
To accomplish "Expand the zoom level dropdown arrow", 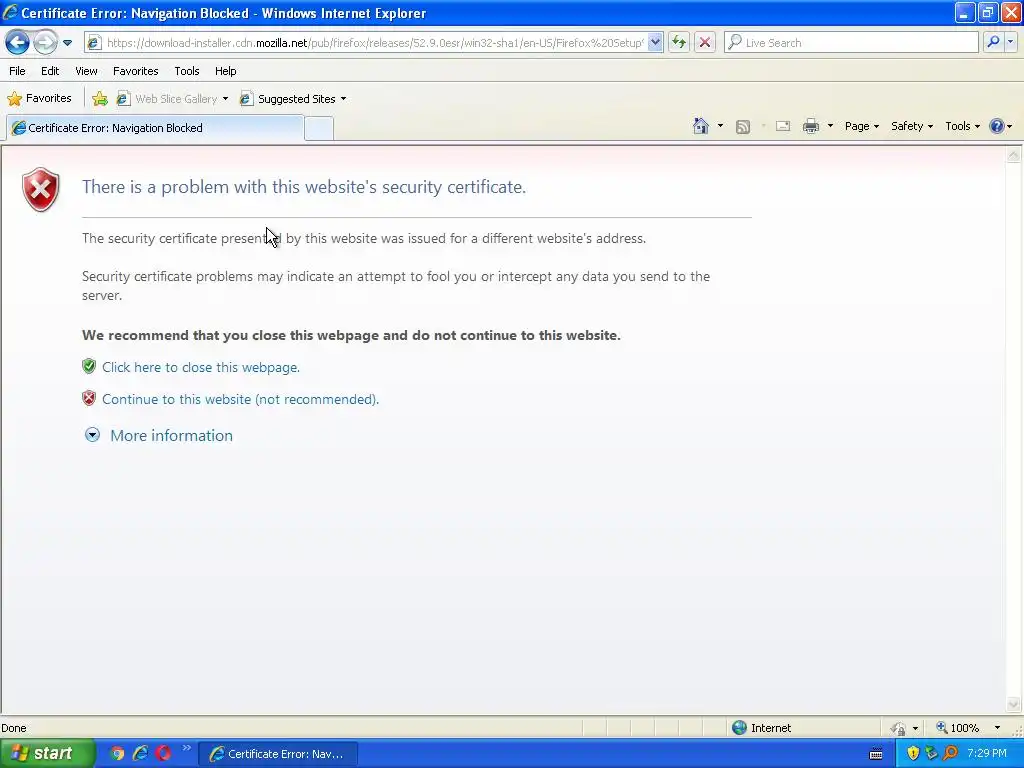I will tap(997, 728).
